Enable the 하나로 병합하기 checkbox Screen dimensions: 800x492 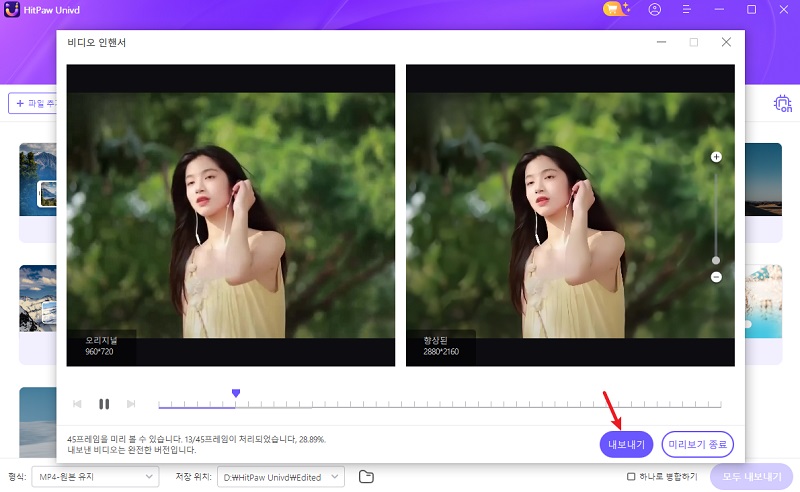(631, 476)
